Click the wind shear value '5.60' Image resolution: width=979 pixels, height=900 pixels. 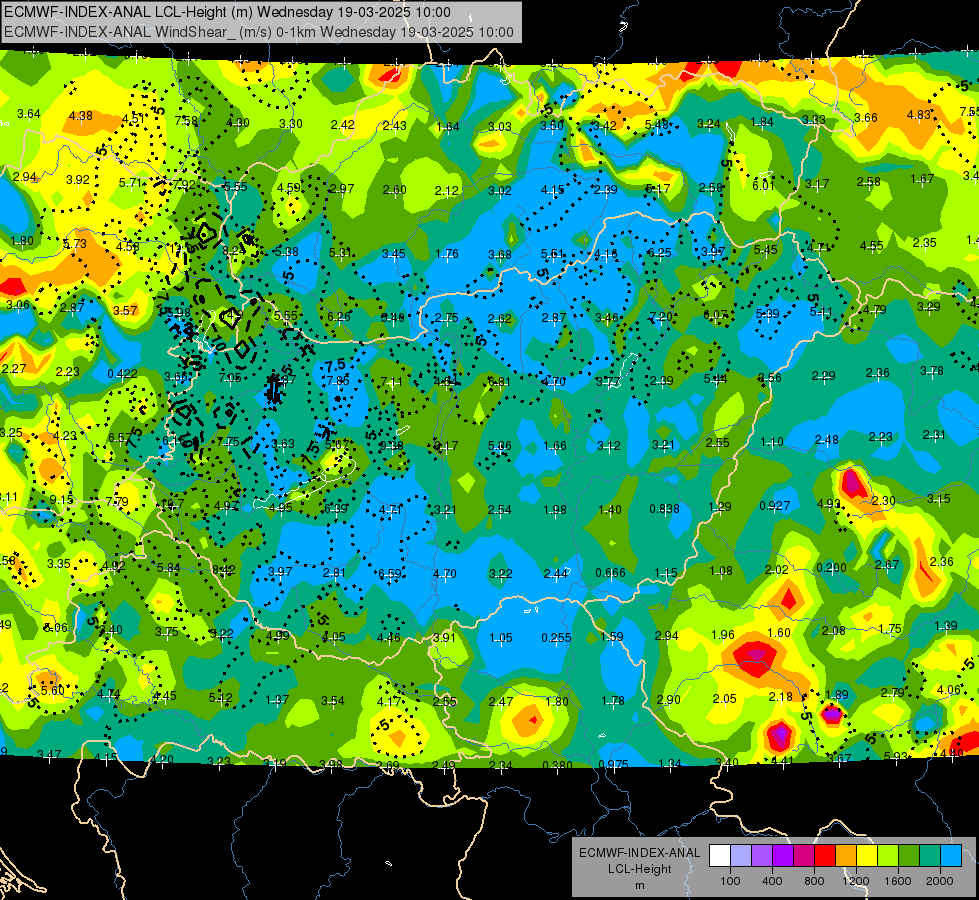pos(52,690)
